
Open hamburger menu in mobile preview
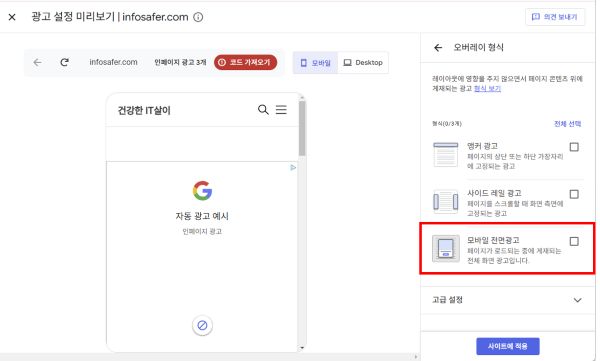281,109
